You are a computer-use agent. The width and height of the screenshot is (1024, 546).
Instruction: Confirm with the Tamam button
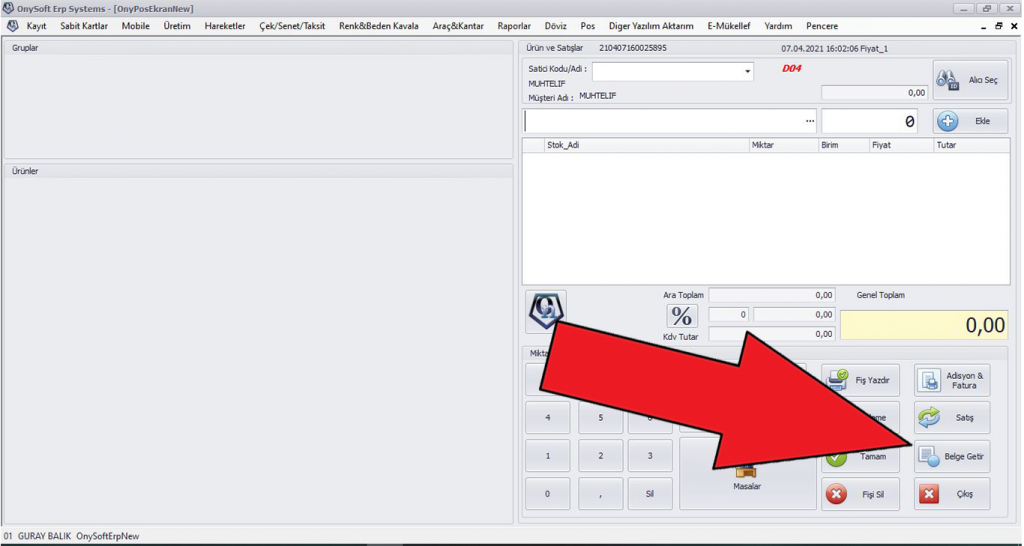point(860,457)
